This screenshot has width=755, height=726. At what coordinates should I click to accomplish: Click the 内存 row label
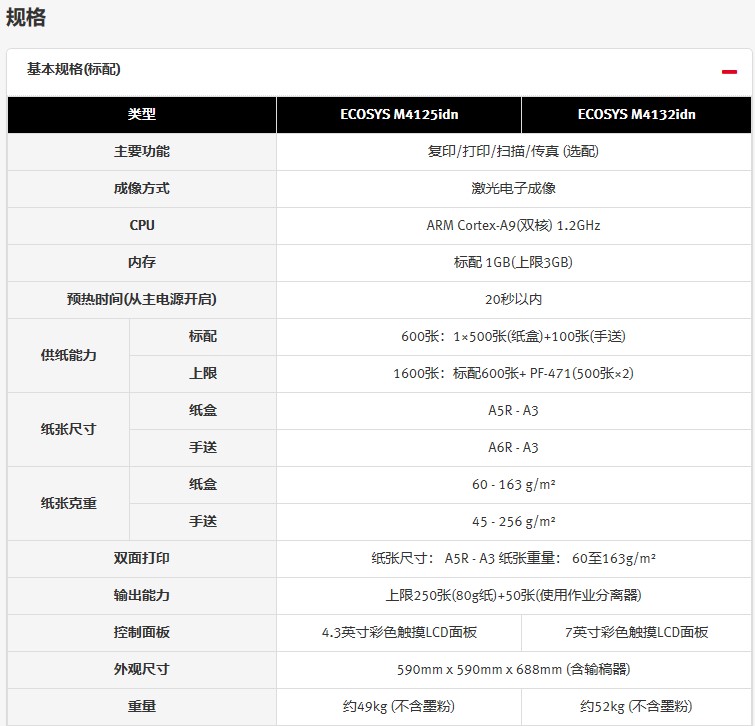point(142,262)
